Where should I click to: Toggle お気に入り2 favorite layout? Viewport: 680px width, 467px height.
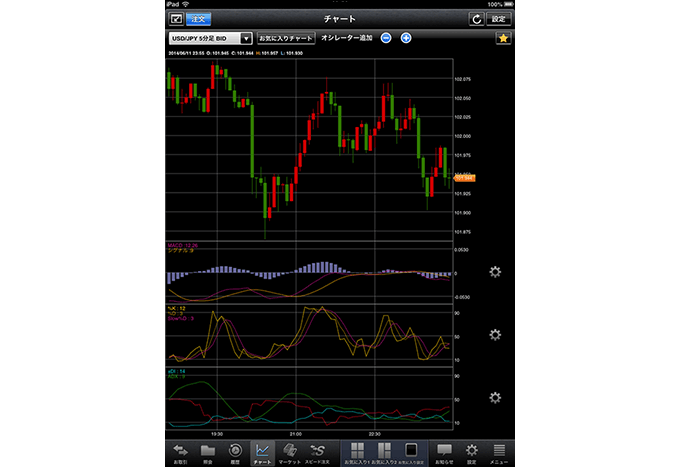click(382, 452)
